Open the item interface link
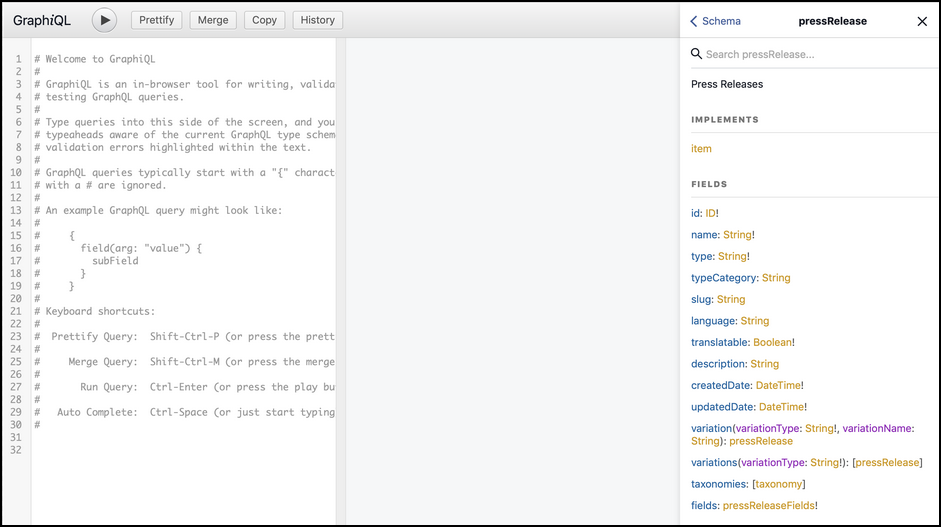941x527 pixels. coord(701,149)
